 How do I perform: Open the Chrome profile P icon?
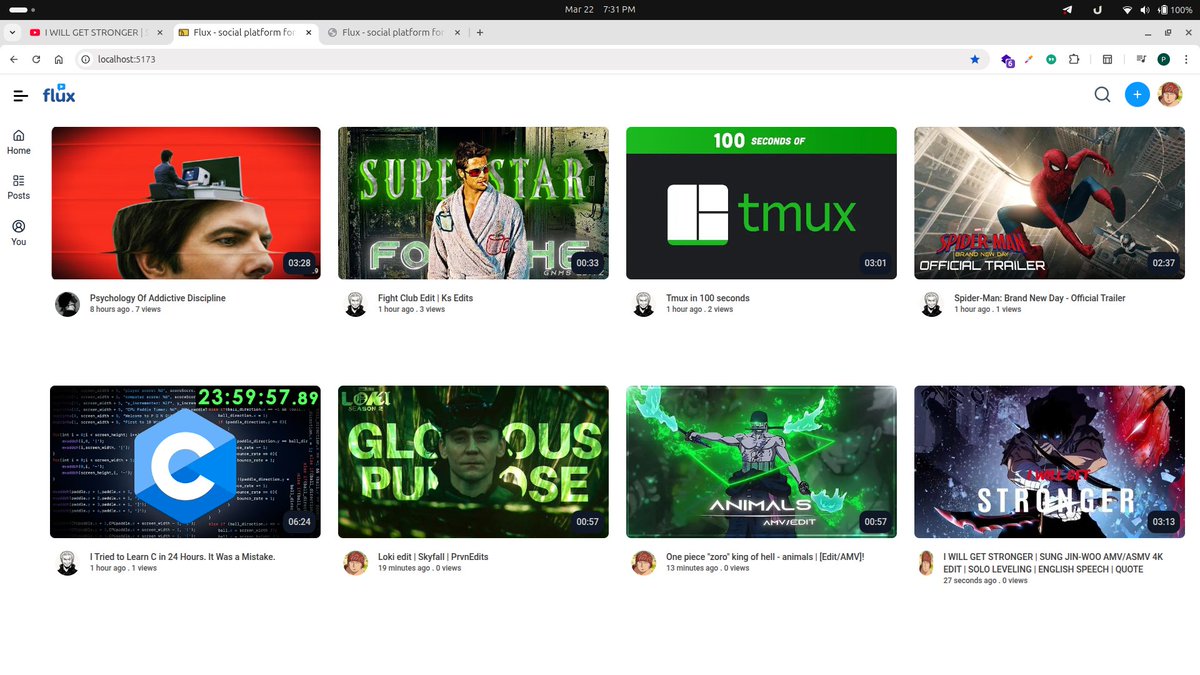click(x=1164, y=59)
